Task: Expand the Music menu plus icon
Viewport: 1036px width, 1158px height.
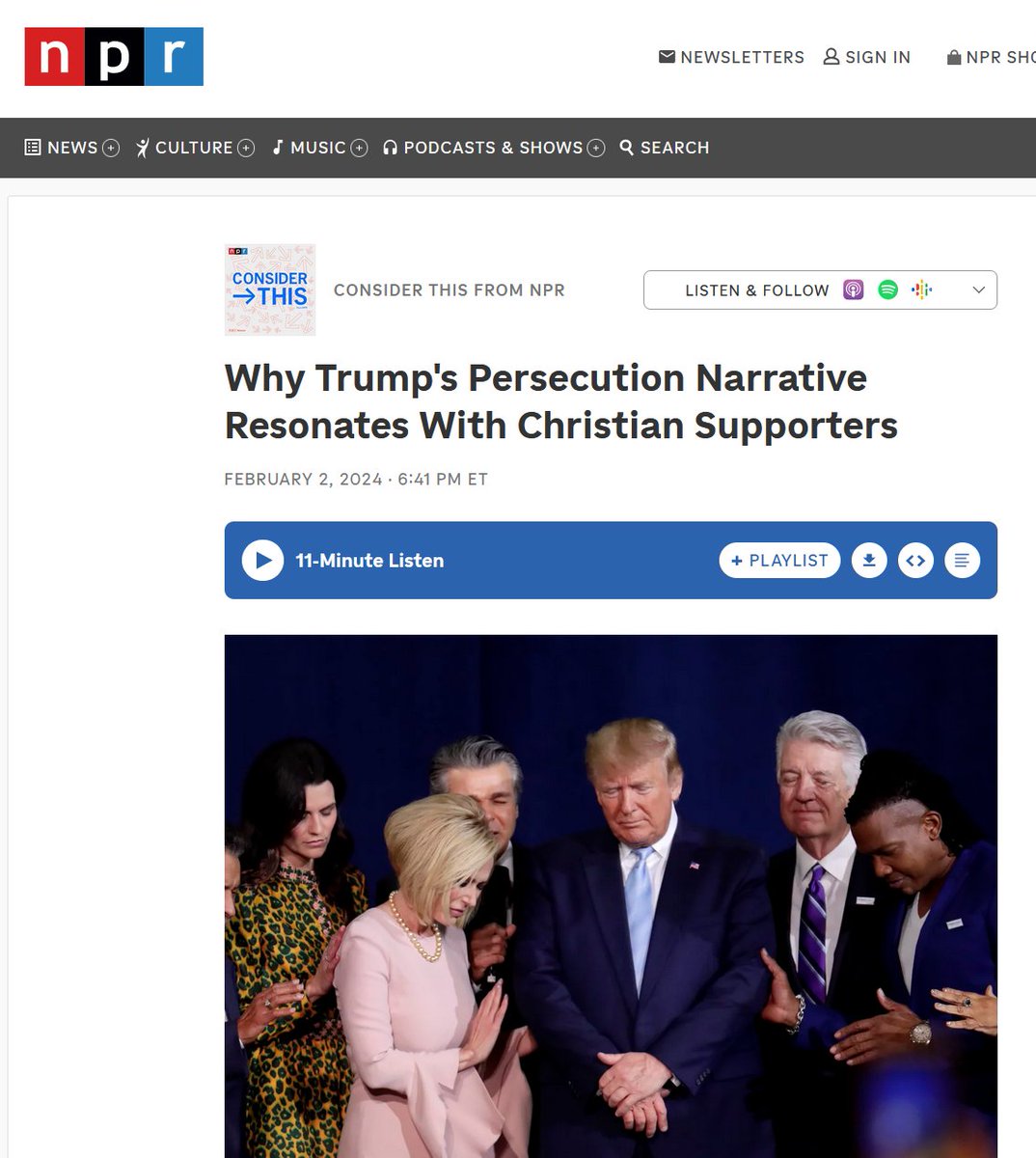Action: click(359, 148)
